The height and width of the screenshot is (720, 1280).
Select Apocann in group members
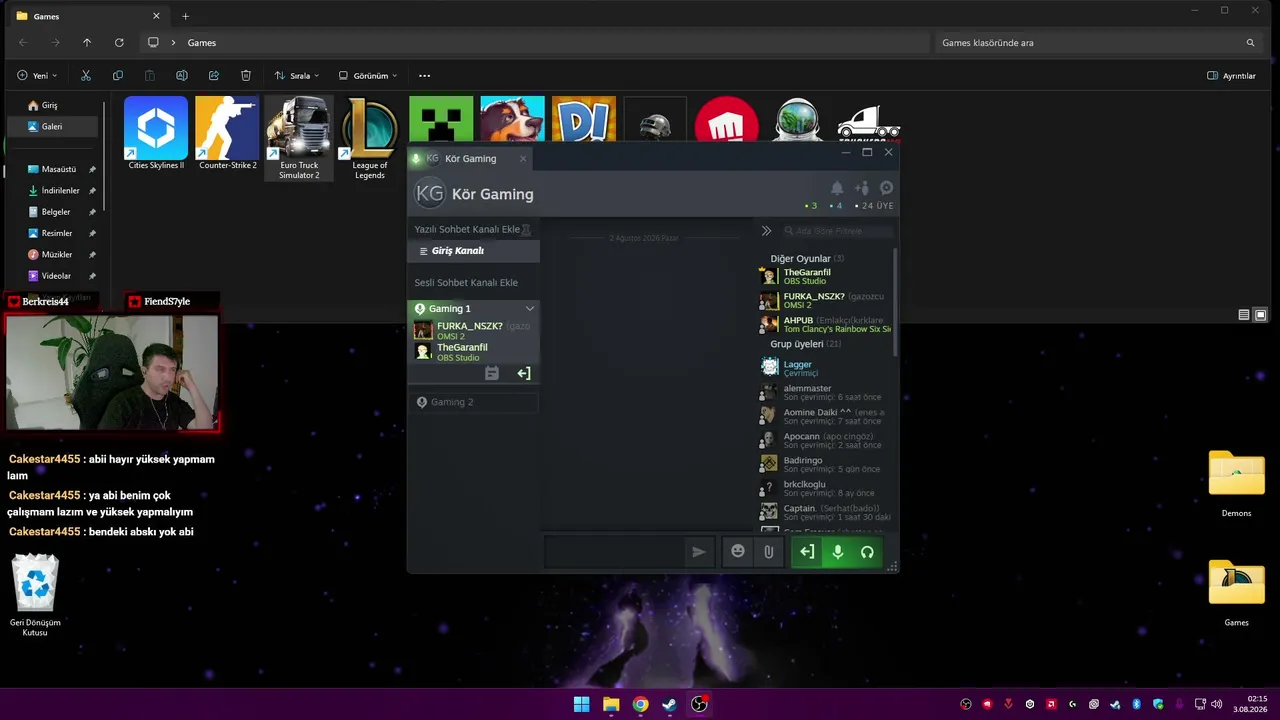point(824,440)
